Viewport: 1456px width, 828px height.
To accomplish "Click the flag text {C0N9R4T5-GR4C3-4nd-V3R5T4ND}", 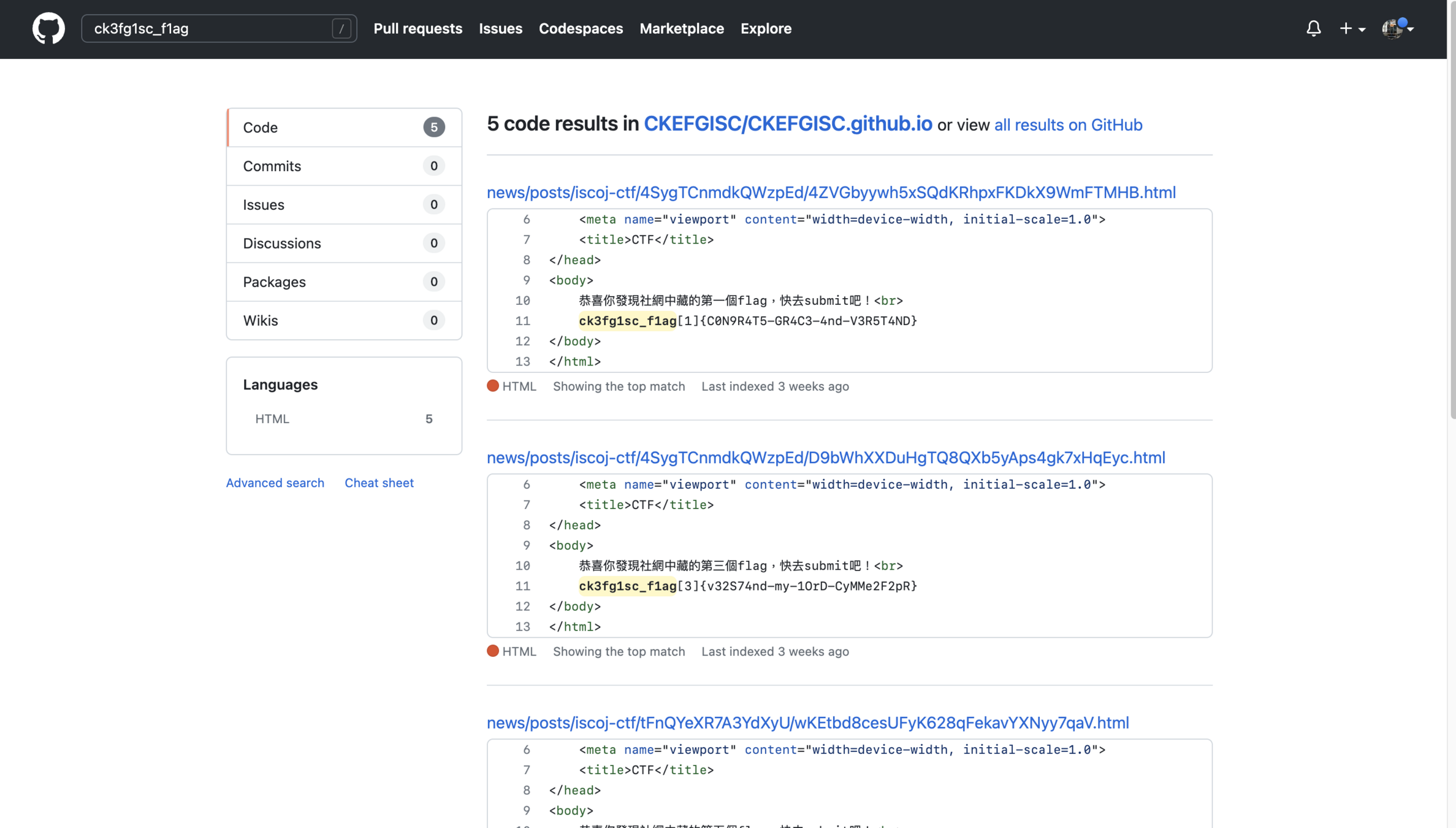I will click(x=809, y=321).
